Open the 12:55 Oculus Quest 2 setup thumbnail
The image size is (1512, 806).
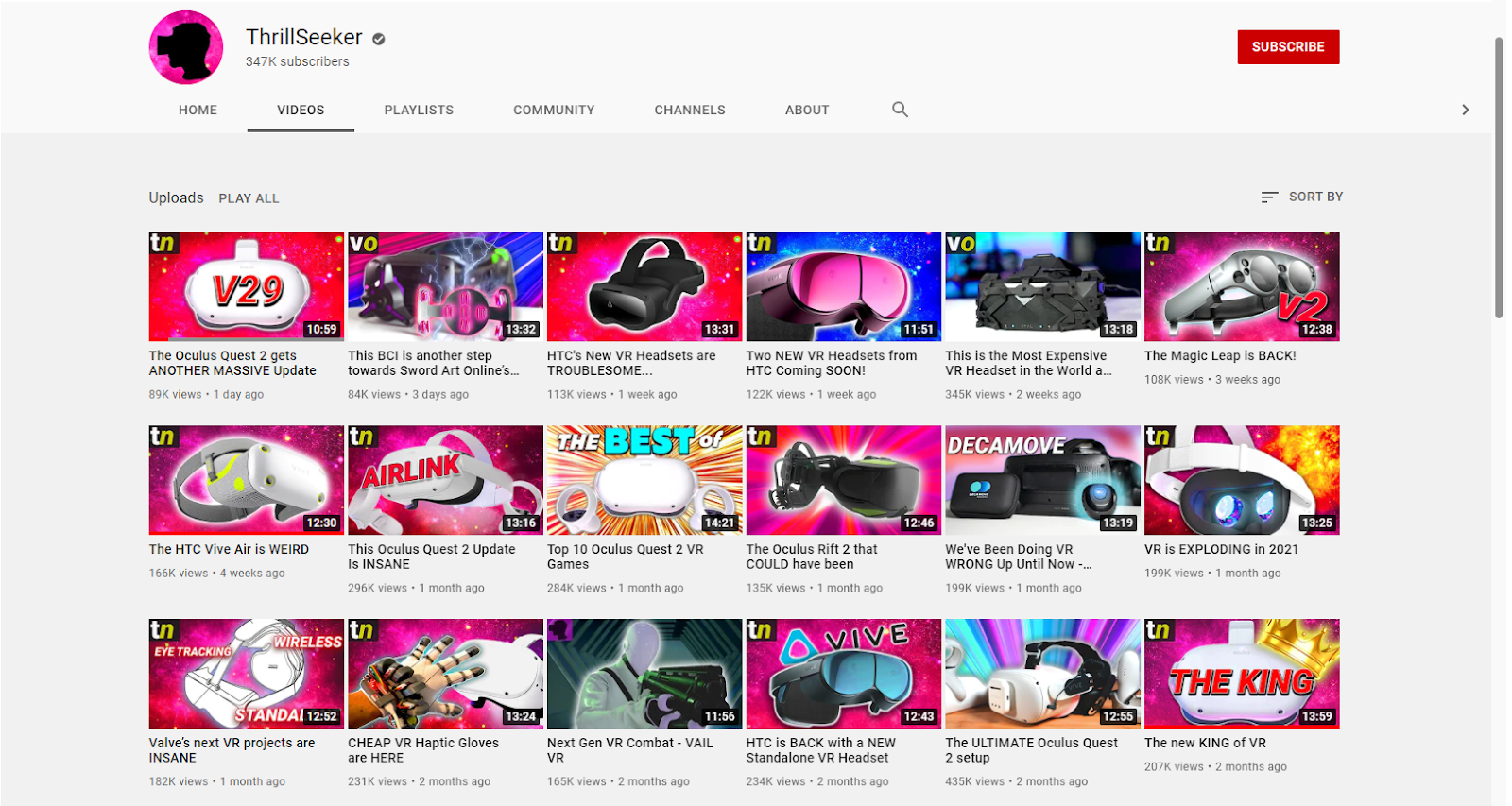coord(1043,674)
